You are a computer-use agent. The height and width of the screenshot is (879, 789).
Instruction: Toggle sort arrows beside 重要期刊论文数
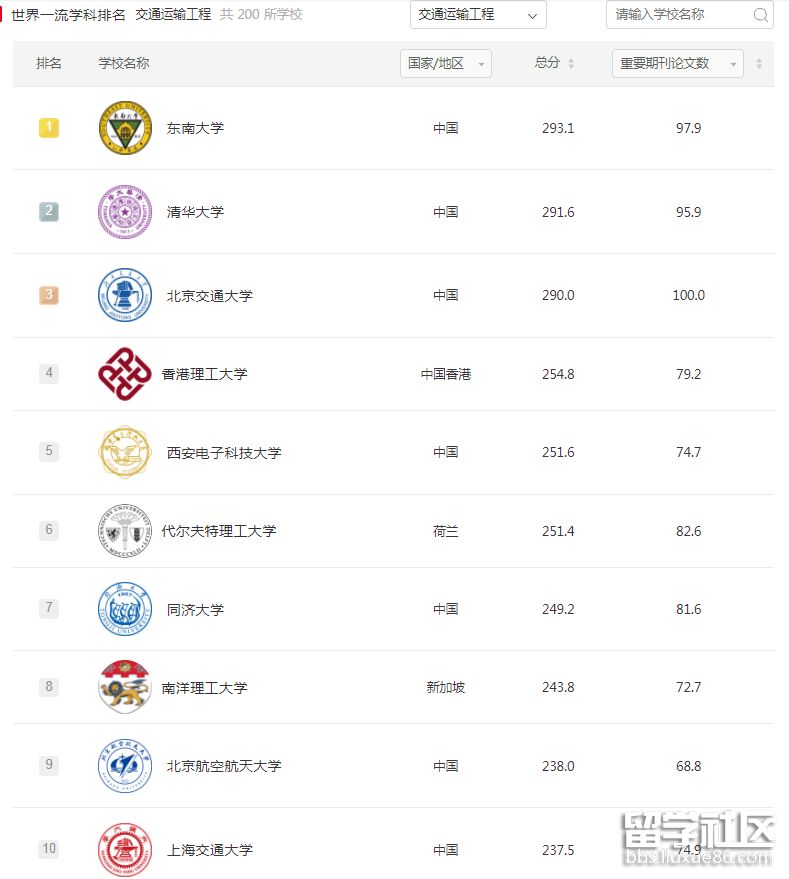pos(759,63)
